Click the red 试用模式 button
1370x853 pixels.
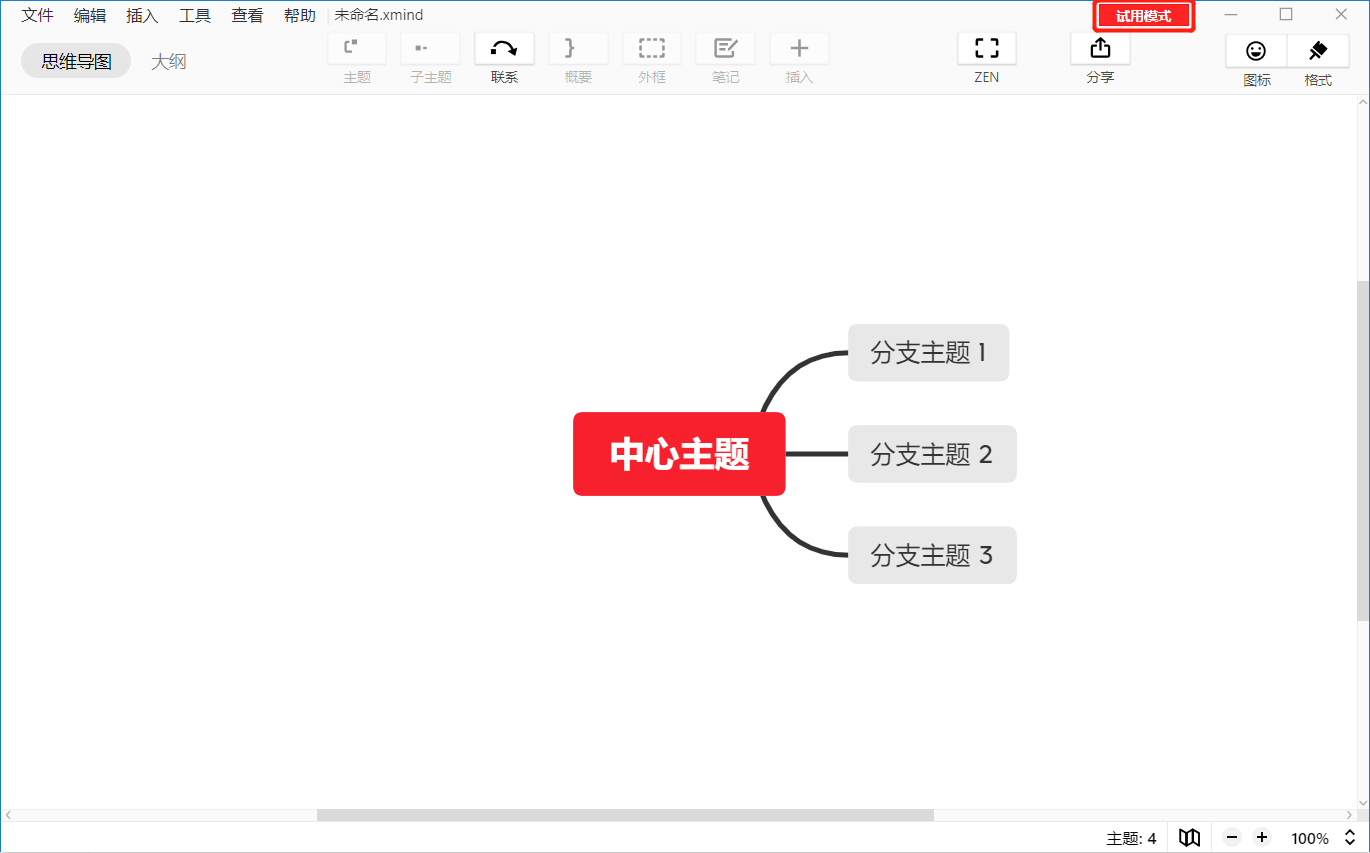pos(1144,16)
